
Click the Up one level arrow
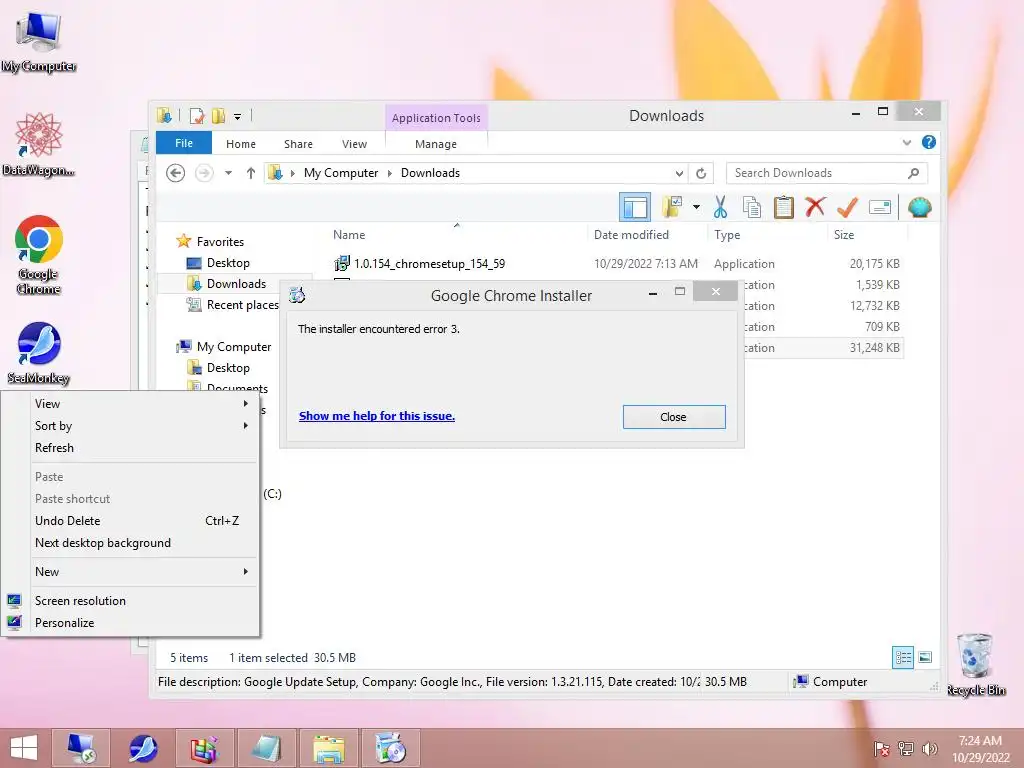251,173
